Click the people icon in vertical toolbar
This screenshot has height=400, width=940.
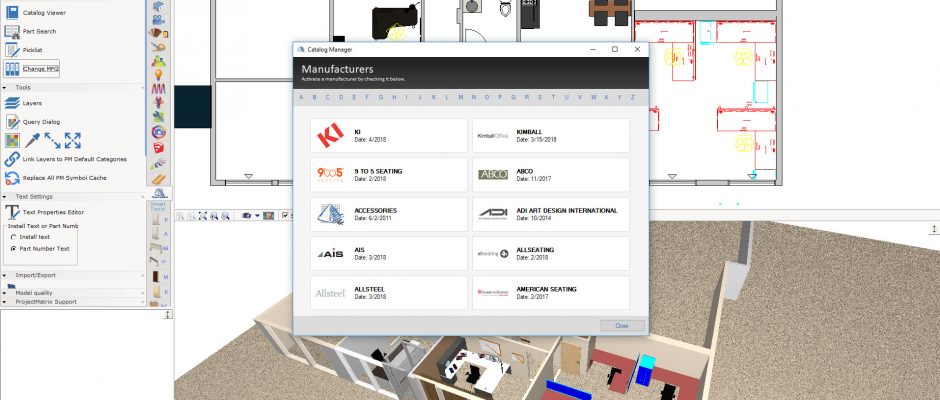pos(158,61)
